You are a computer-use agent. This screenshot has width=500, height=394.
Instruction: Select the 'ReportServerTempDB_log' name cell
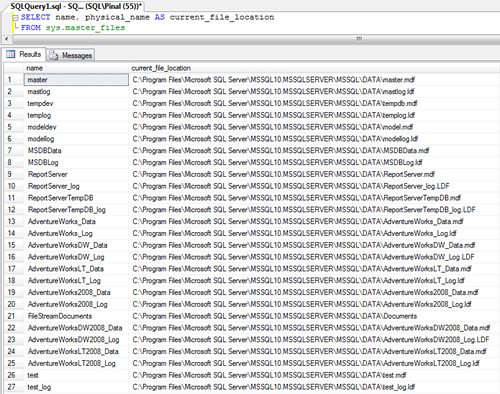pyautogui.click(x=76, y=210)
